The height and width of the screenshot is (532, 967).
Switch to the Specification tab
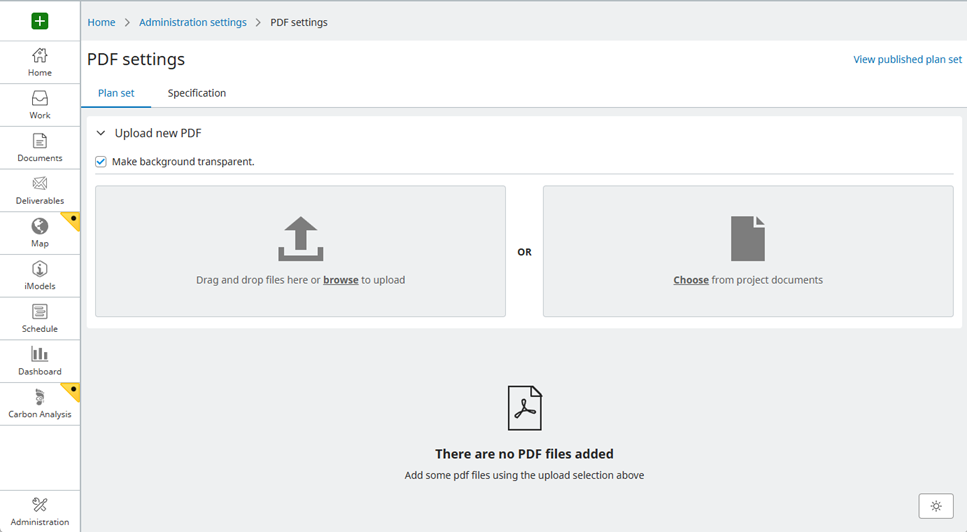click(197, 93)
